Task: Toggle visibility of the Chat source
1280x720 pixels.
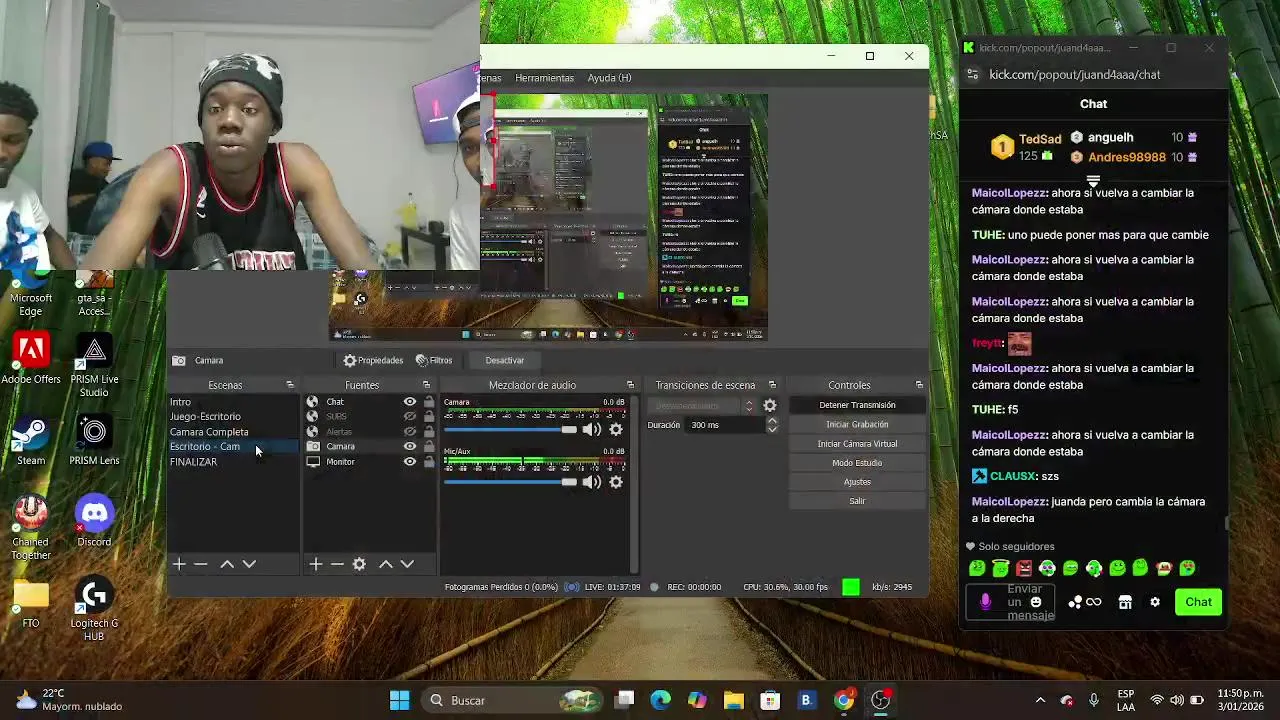Action: click(409, 402)
